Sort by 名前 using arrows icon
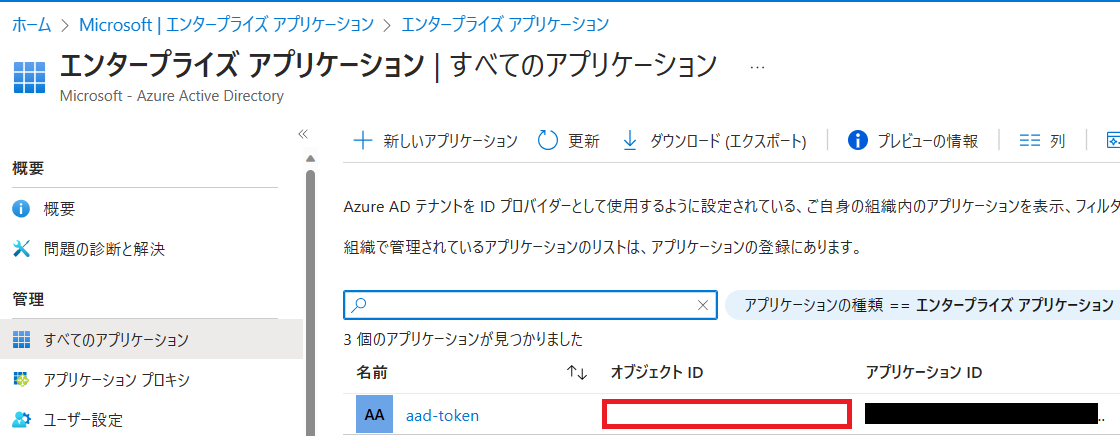The image size is (1120, 436). tap(576, 372)
